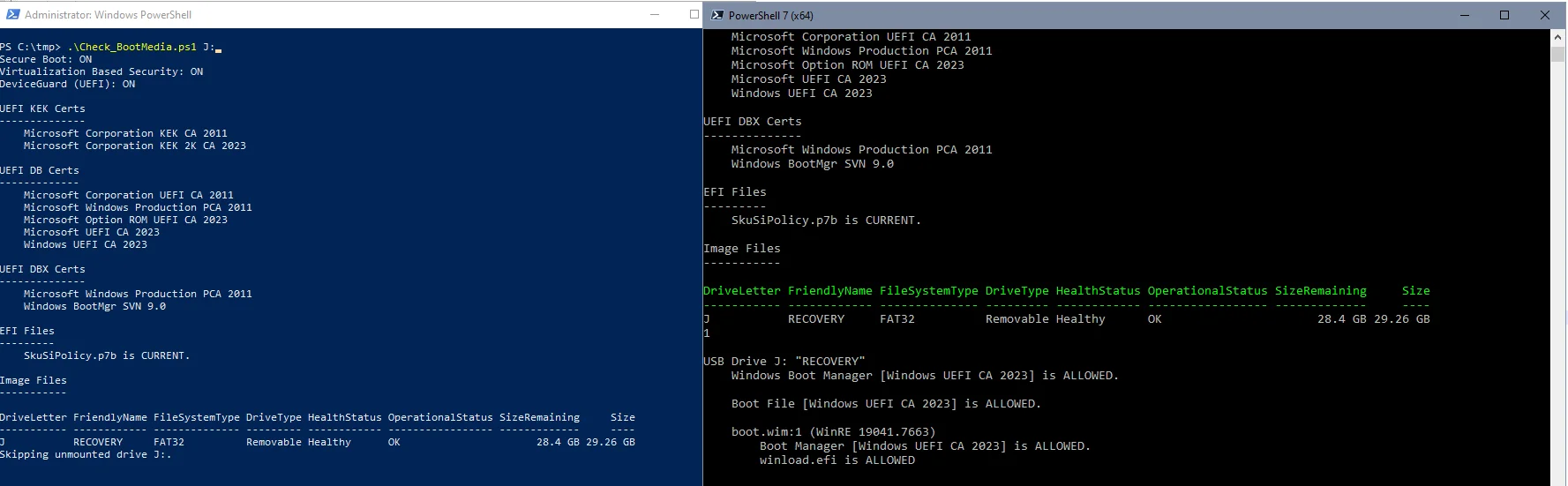Image resolution: width=1568 pixels, height=486 pixels.
Task: Click 'SkuSiPolicy.p7b is CURRENT.' in left window
Action: click(x=107, y=355)
